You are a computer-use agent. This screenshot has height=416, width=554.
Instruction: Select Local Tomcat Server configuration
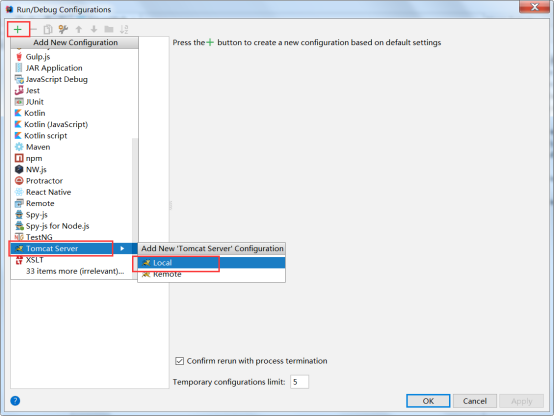[211, 263]
